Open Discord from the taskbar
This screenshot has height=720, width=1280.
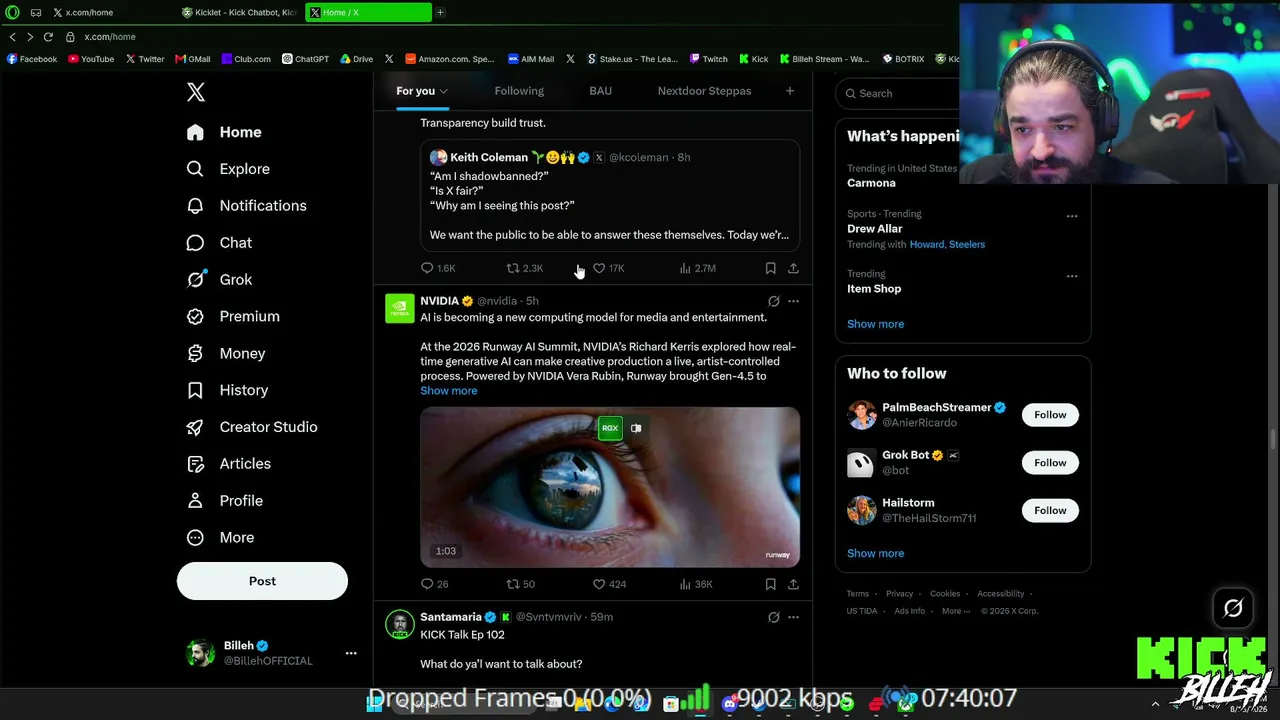pyautogui.click(x=729, y=704)
